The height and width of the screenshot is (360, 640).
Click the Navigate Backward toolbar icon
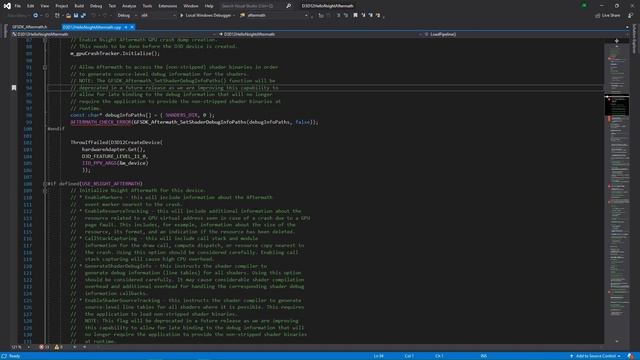[36, 16]
